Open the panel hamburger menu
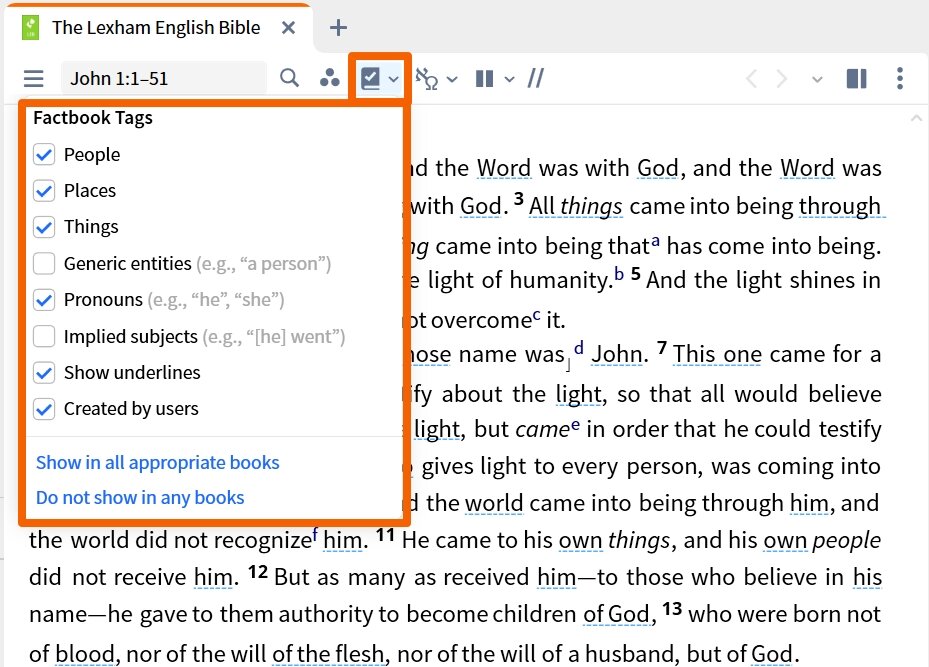 point(33,78)
